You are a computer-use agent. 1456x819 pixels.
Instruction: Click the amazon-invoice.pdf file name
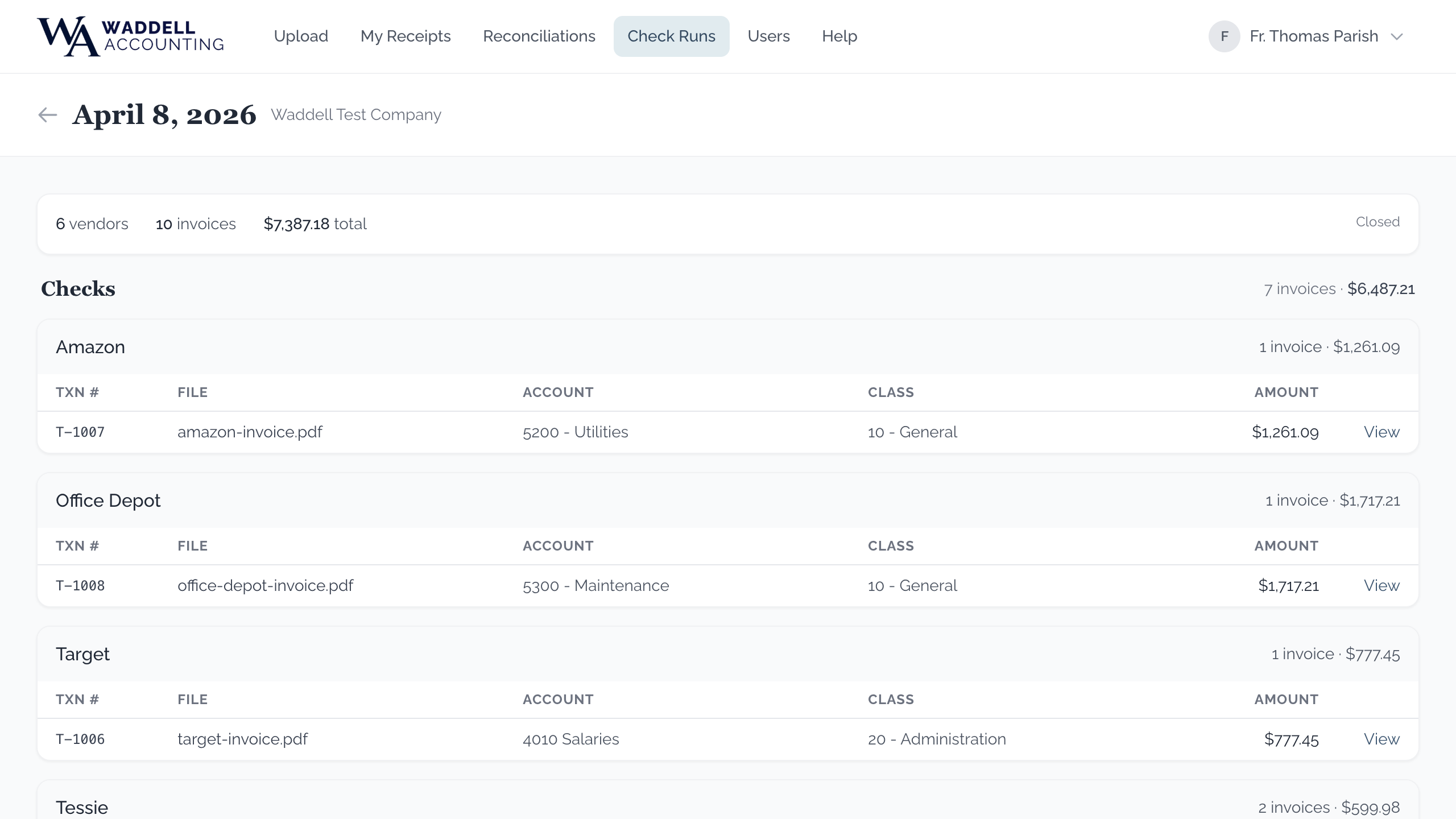point(250,432)
